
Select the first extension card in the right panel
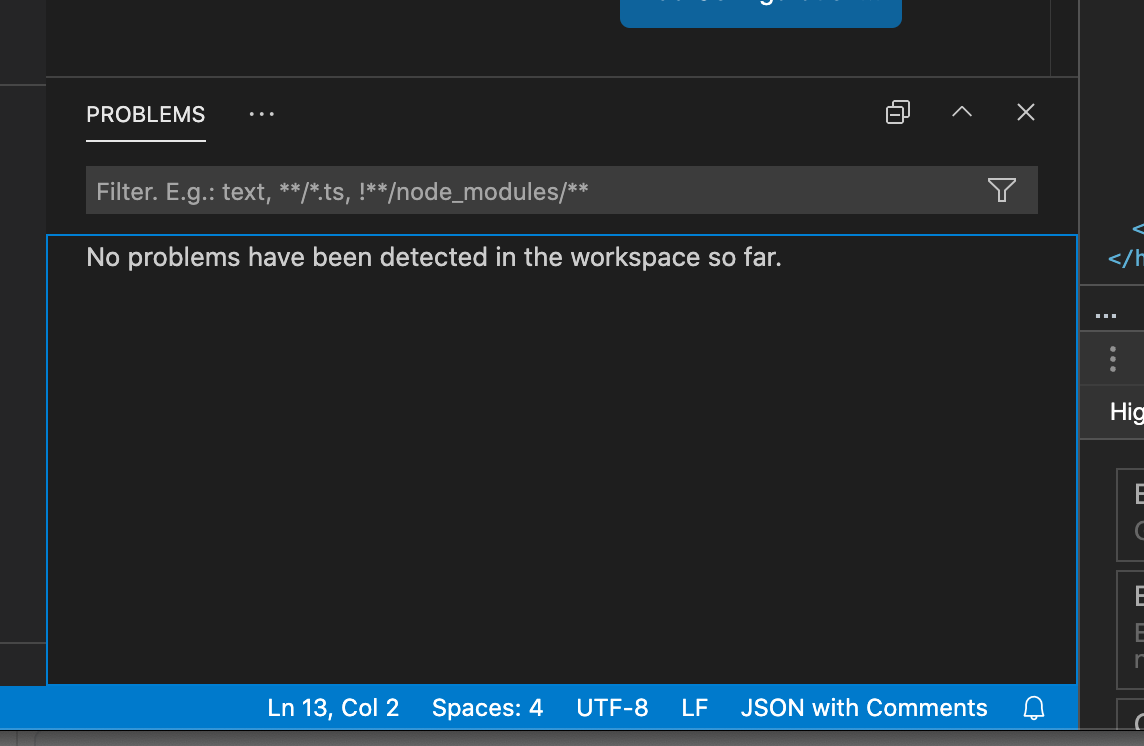pos(1128,515)
